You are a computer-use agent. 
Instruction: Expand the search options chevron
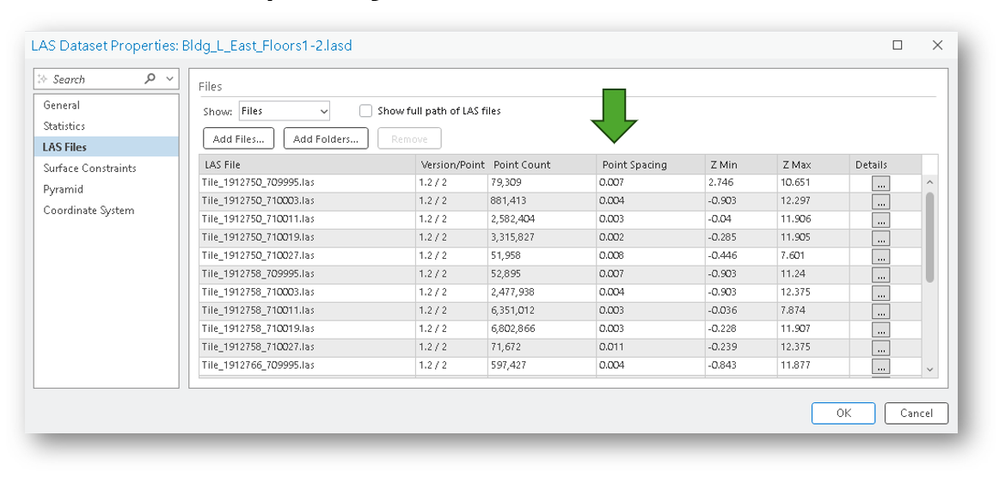click(x=169, y=79)
